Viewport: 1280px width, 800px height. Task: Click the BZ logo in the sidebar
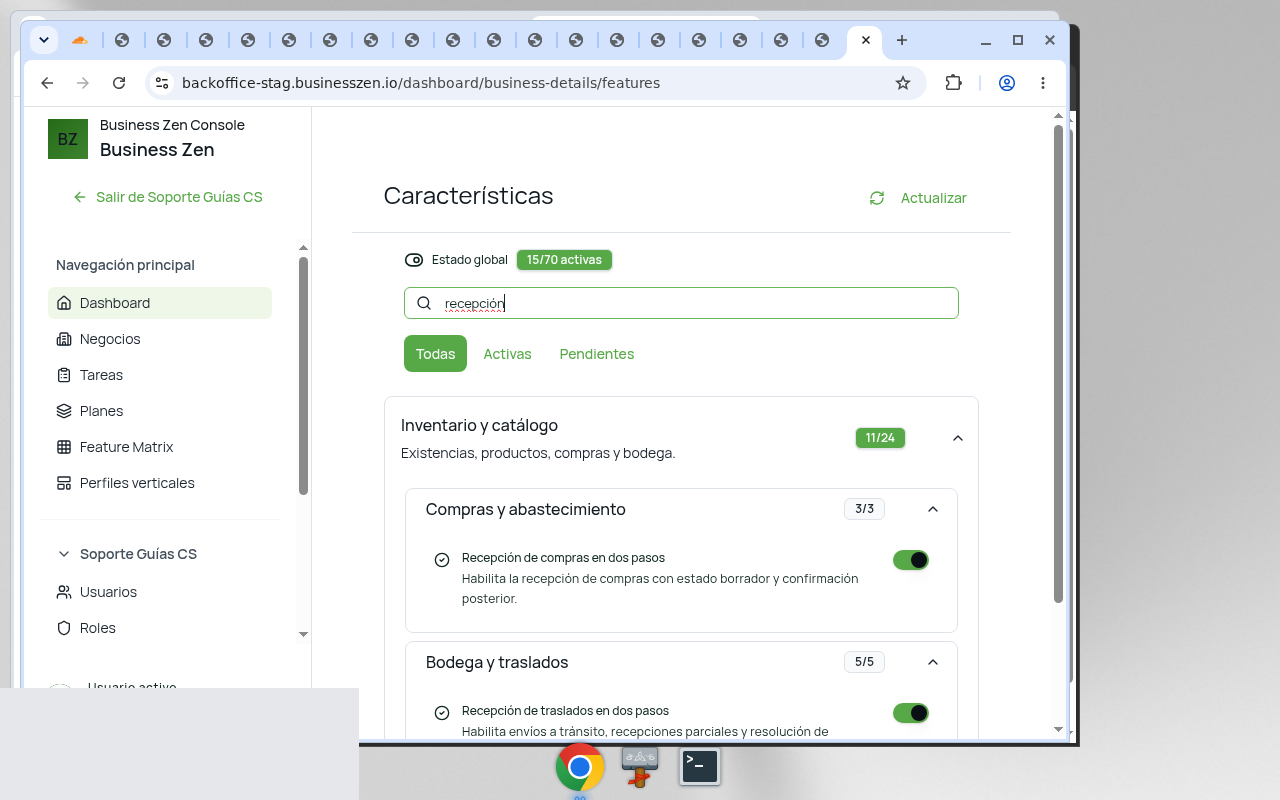coord(68,139)
